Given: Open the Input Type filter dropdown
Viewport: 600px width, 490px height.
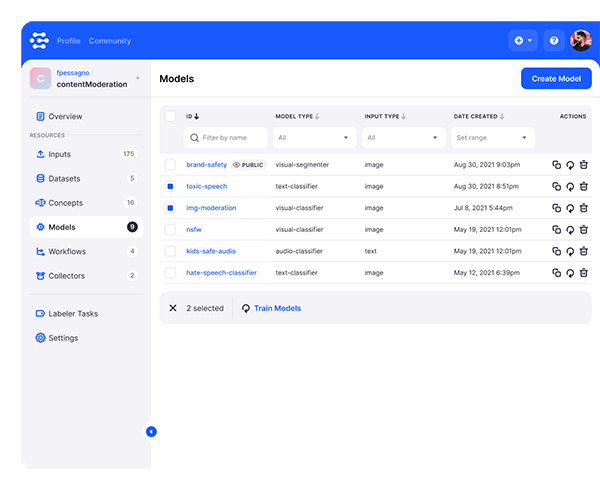Looking at the screenshot, I should [x=403, y=138].
